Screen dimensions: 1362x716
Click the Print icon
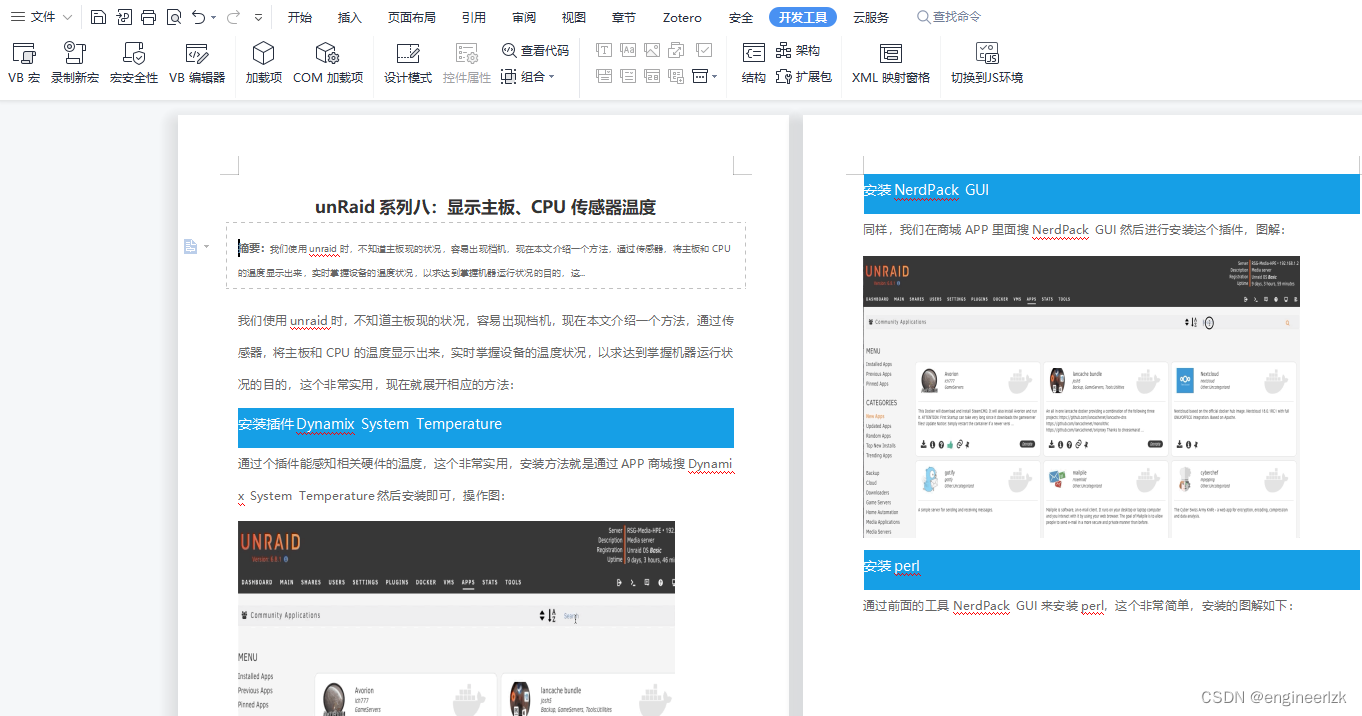[x=149, y=17]
